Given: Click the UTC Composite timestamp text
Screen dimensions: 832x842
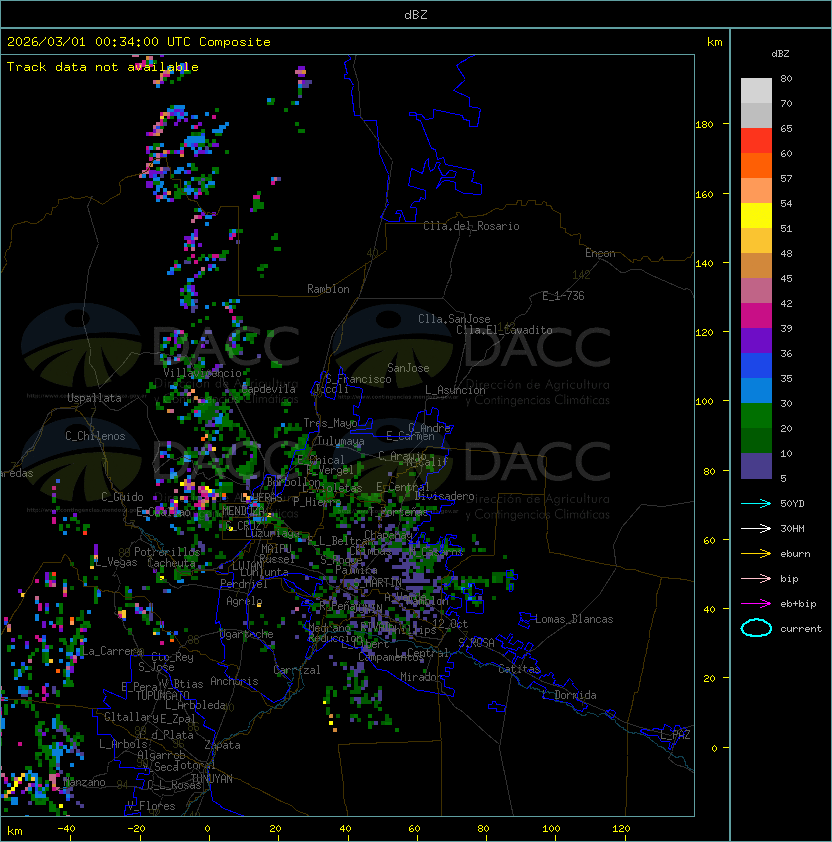Looking at the screenshot, I should pyautogui.click(x=139, y=42).
